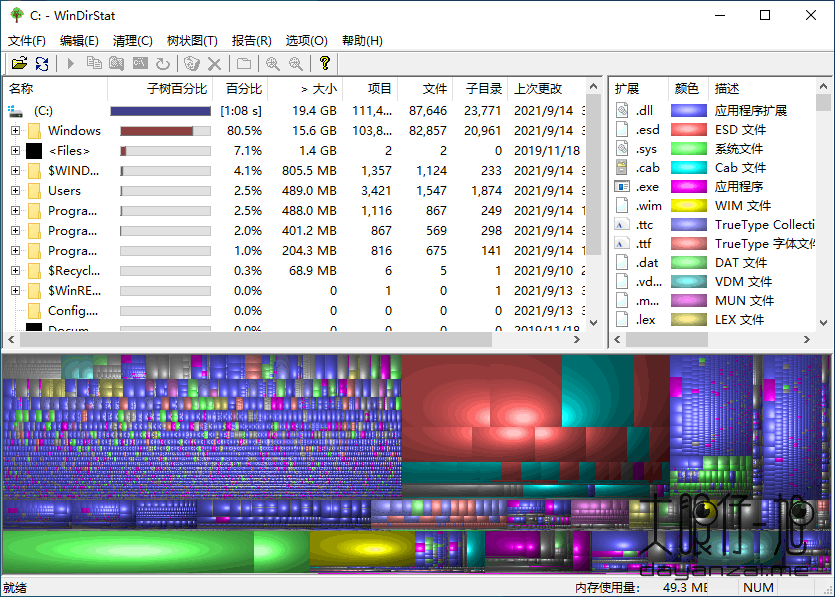The height and width of the screenshot is (597, 835).
Task: Click the 15.6 GB size cell
Action: (314, 130)
